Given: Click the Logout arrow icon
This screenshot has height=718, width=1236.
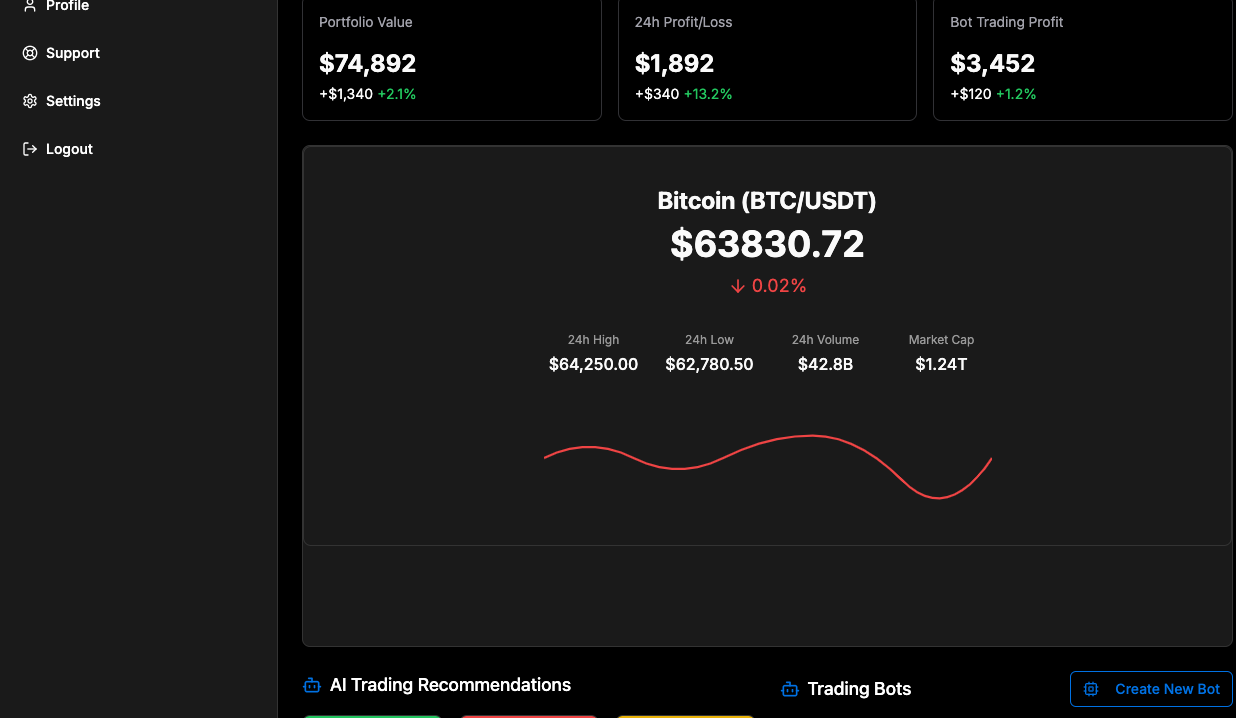Looking at the screenshot, I should pyautogui.click(x=30, y=149).
